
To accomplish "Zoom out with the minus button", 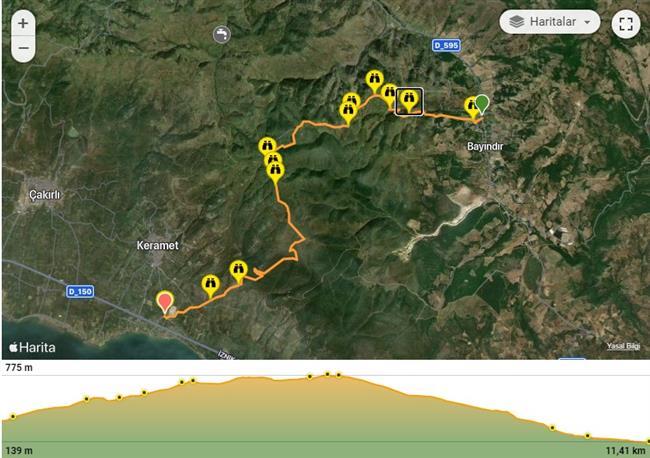I will point(23,48).
